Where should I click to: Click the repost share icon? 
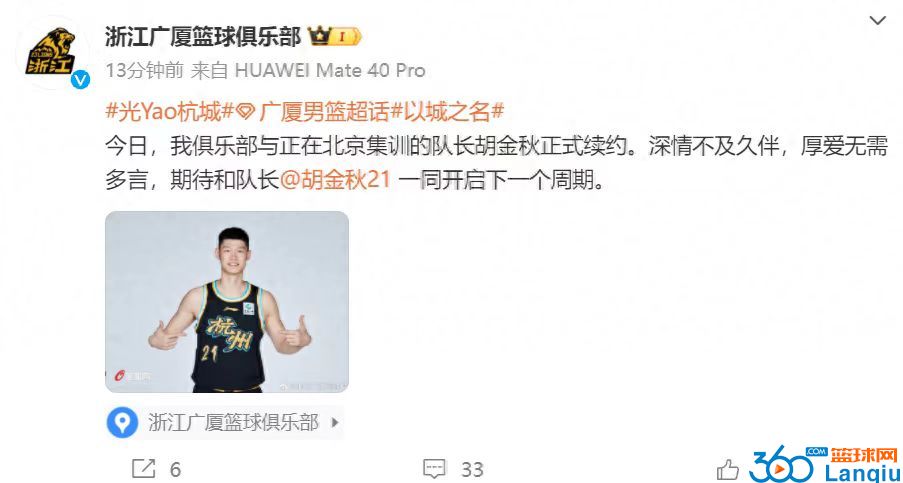(x=143, y=469)
